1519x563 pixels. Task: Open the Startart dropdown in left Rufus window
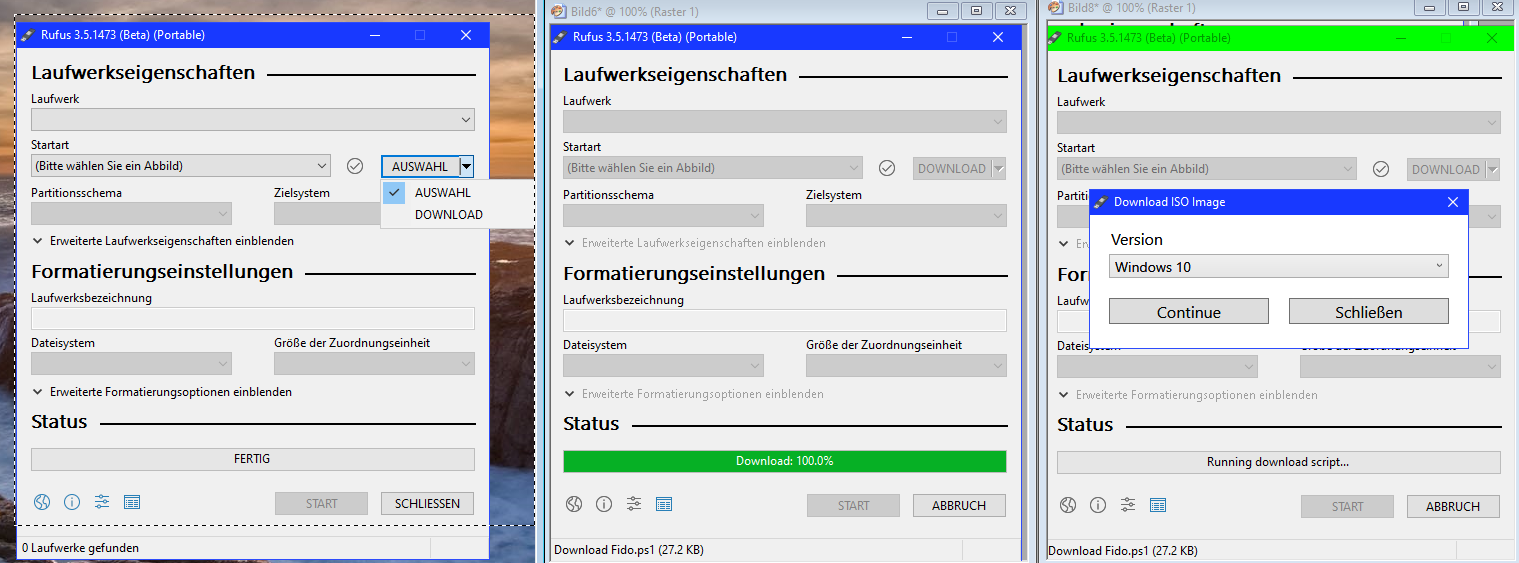coord(181,165)
